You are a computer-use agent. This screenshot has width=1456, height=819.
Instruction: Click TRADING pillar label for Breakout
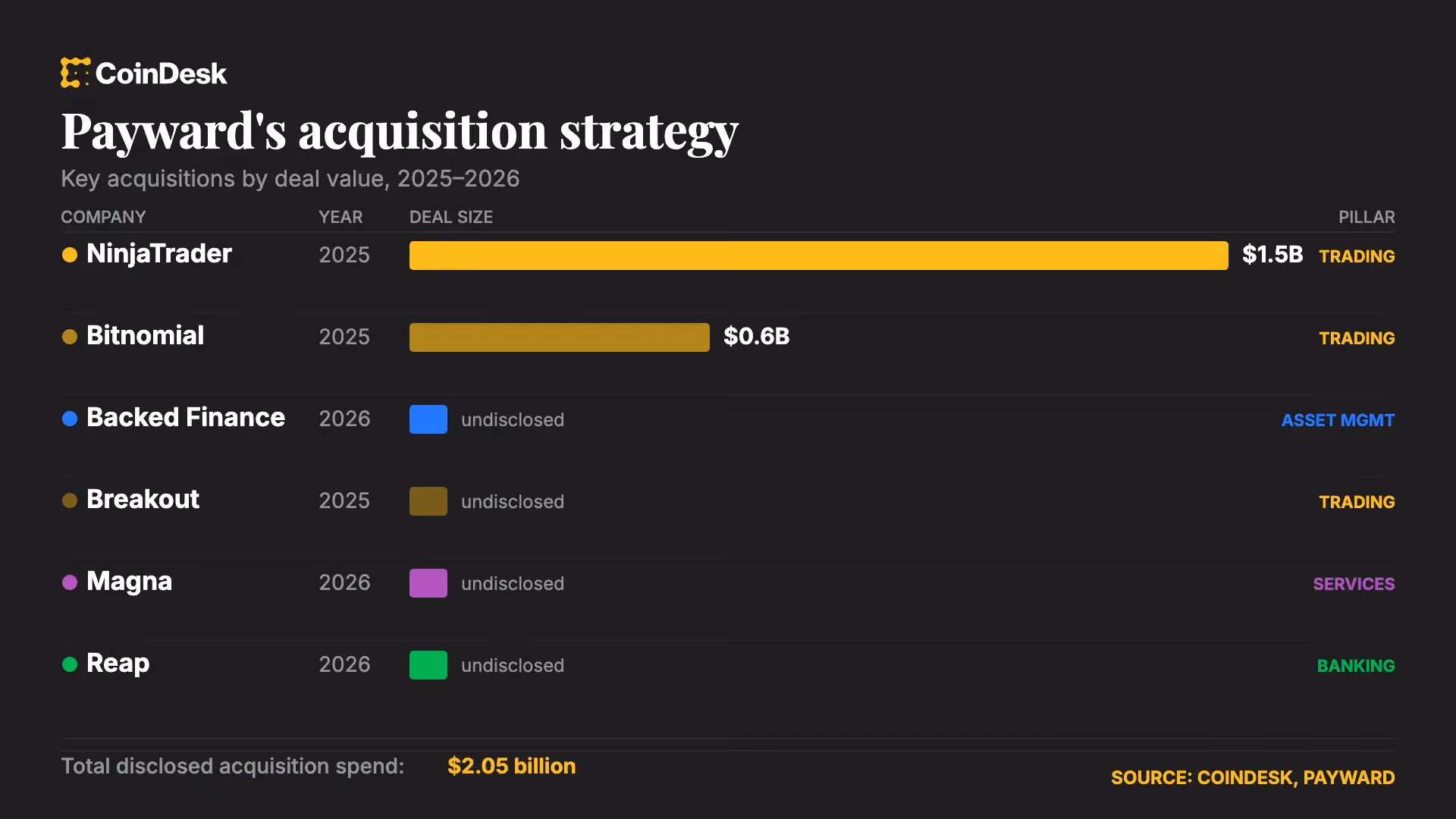coord(1357,502)
